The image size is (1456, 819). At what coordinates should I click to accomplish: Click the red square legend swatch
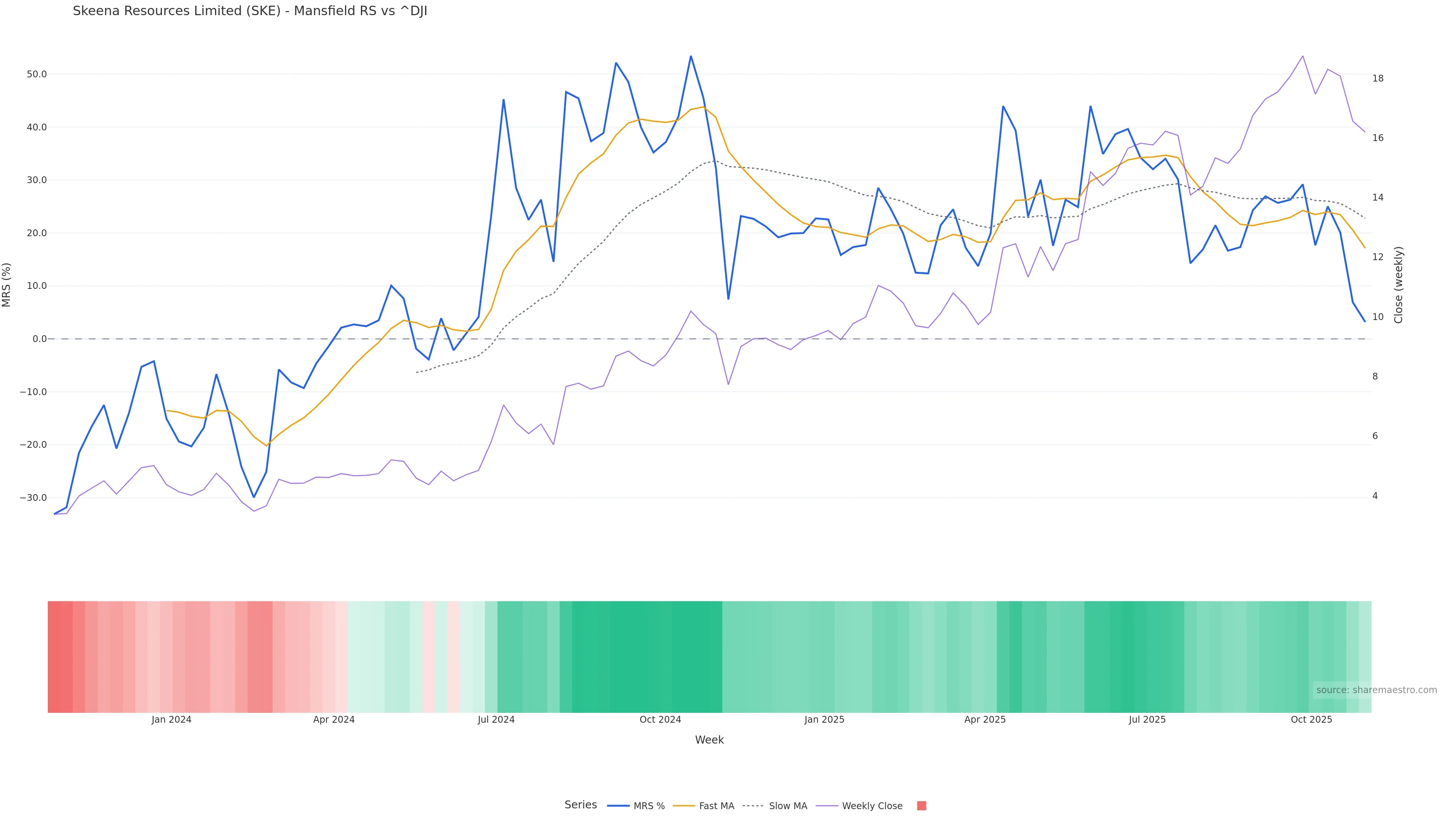921,806
